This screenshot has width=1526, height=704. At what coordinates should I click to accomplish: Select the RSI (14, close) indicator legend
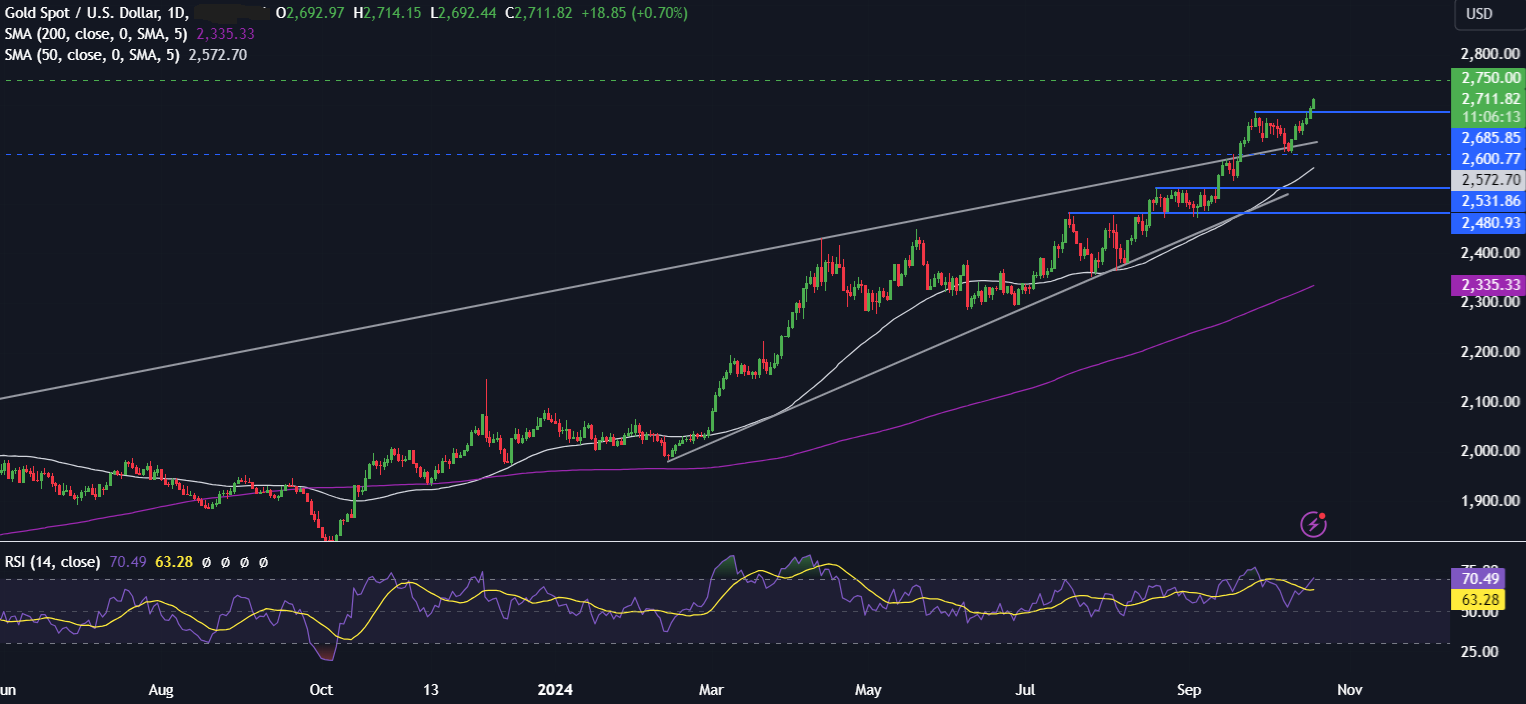pos(52,562)
